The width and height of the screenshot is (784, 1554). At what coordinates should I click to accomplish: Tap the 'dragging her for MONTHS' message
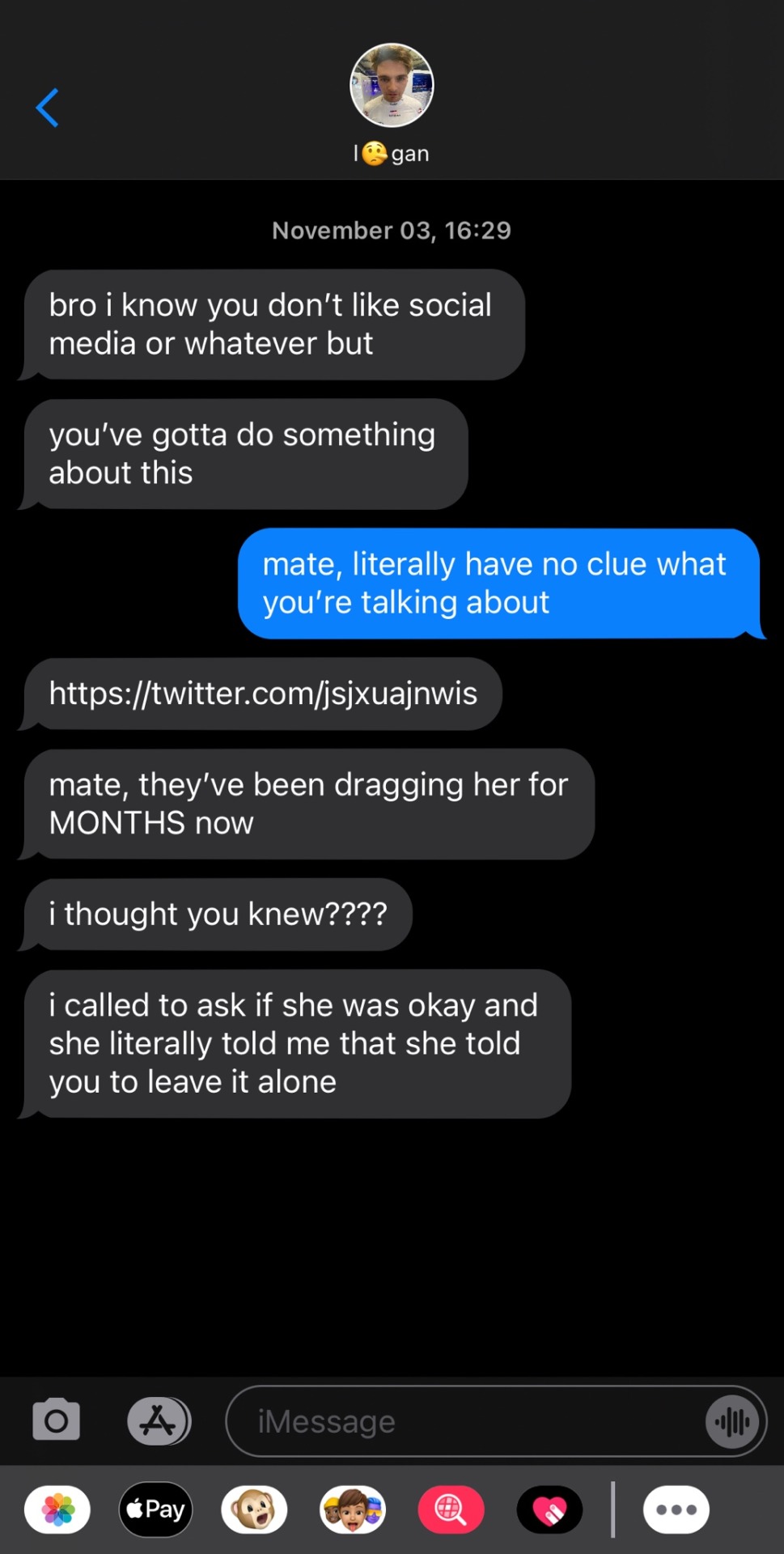point(308,804)
